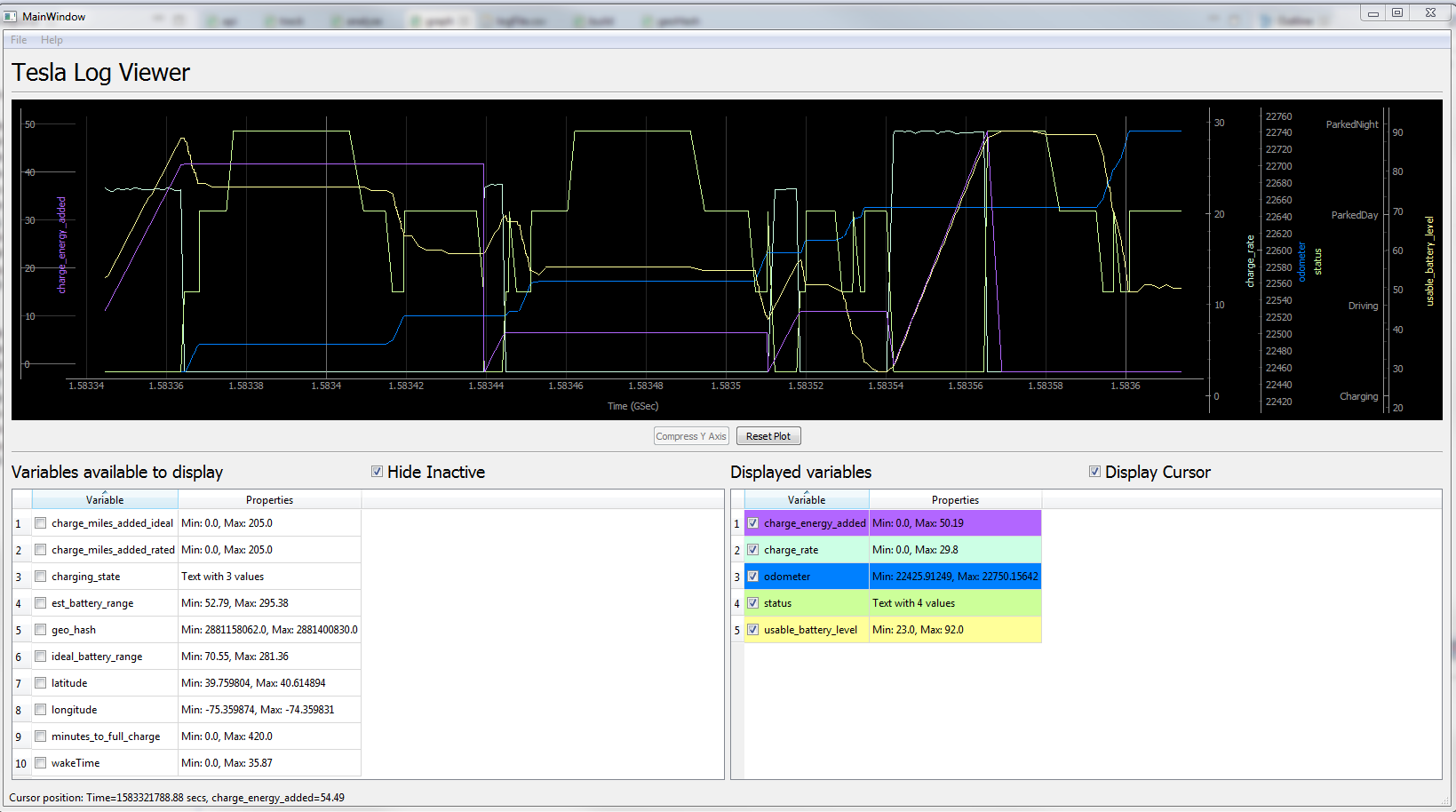Click the est_battery_range variable name
Screen dimensions: 1456x812
coord(92,603)
